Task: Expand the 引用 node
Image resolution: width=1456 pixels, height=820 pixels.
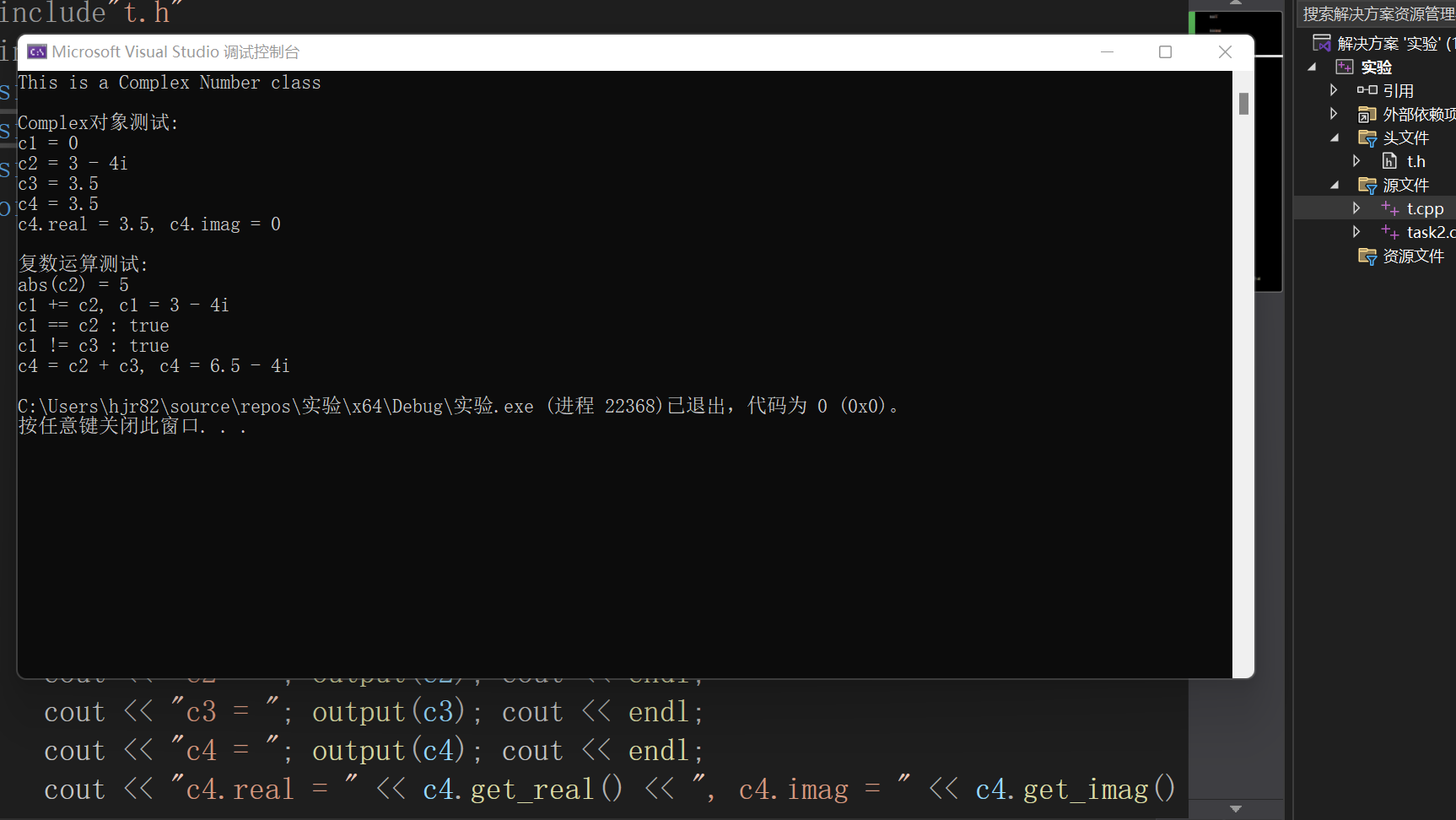Action: pos(1334,89)
